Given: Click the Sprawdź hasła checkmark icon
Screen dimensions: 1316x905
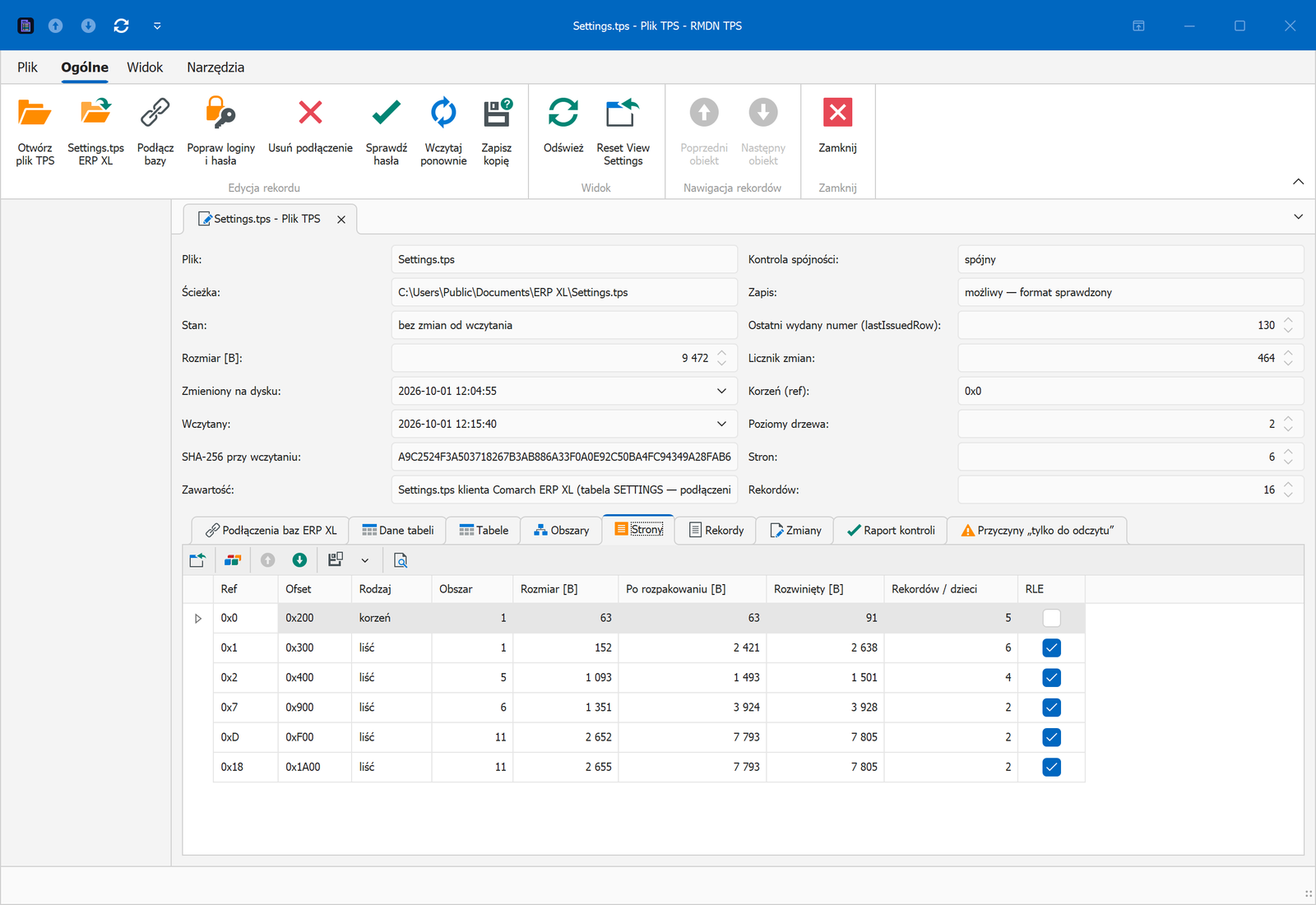Looking at the screenshot, I should [386, 113].
